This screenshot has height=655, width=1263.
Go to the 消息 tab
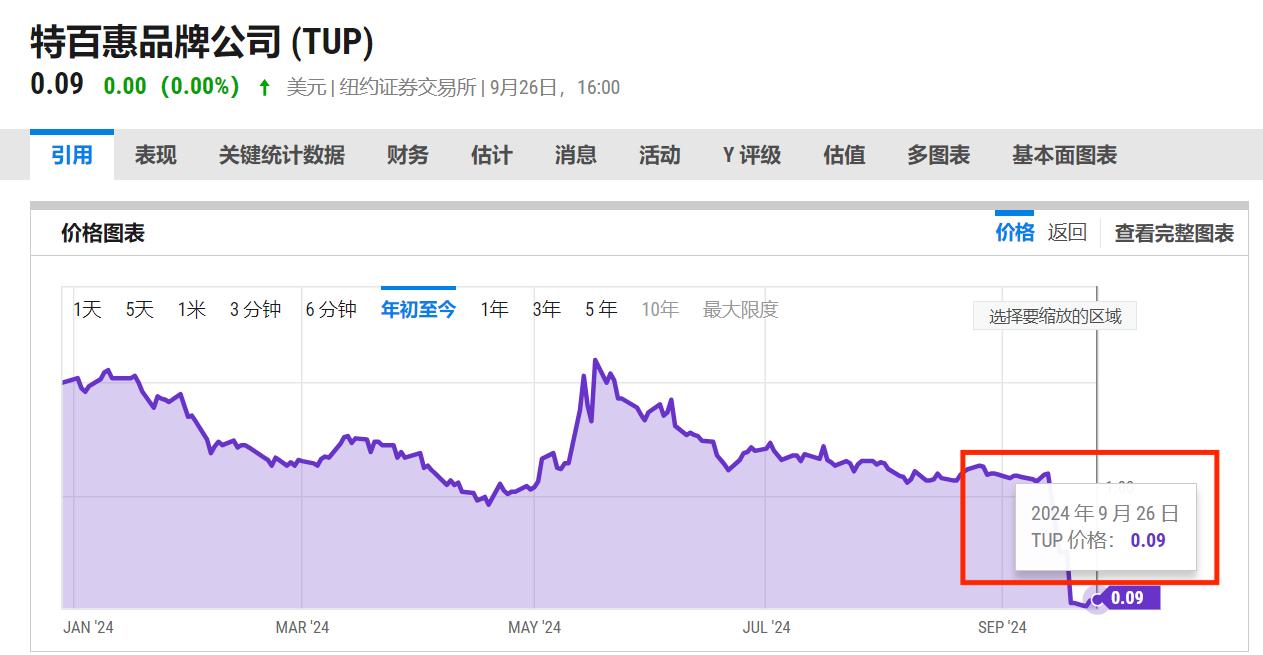click(x=575, y=155)
